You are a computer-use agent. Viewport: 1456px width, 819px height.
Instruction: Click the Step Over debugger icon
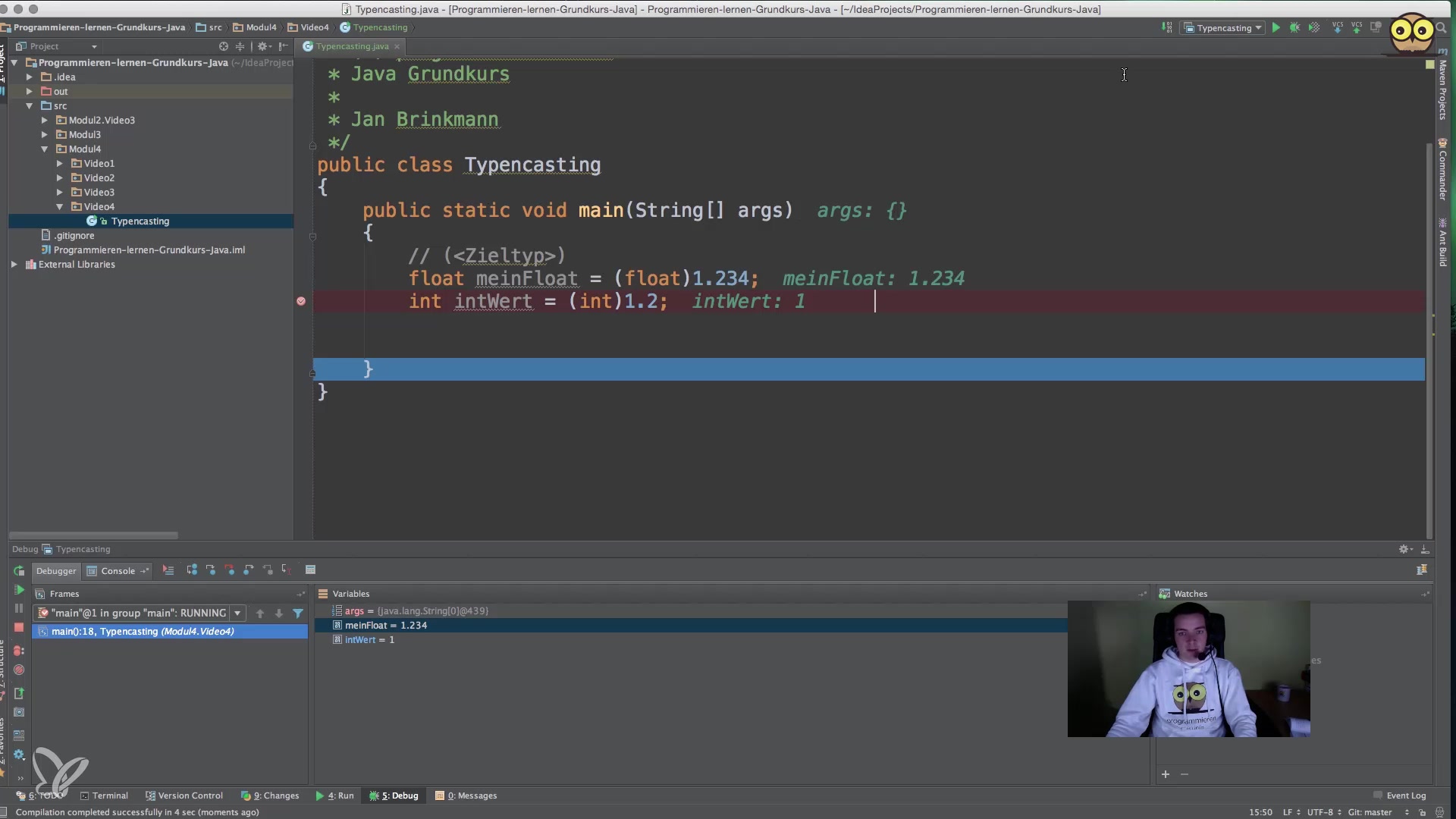click(192, 570)
